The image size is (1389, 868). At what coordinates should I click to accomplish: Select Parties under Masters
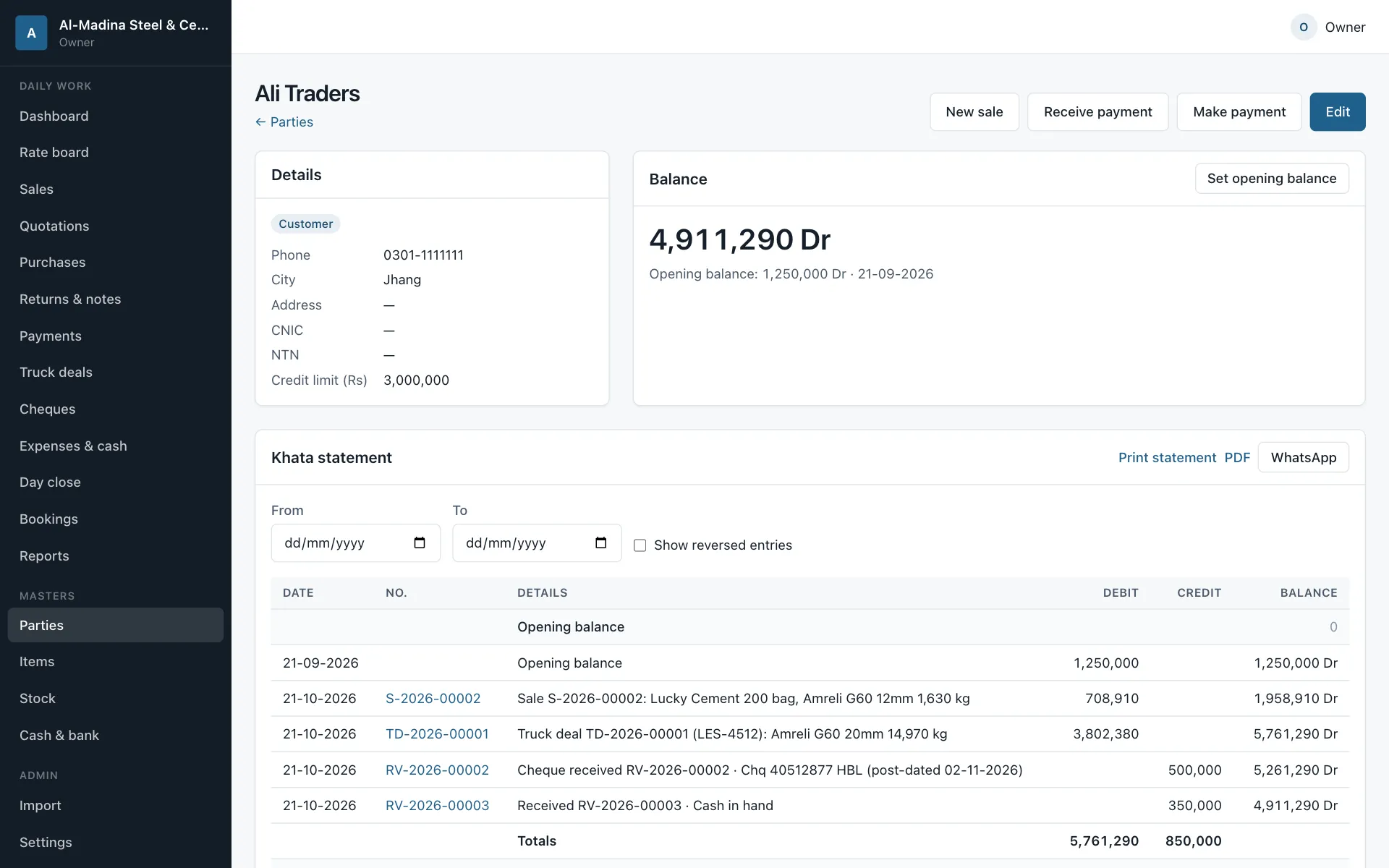coord(116,625)
